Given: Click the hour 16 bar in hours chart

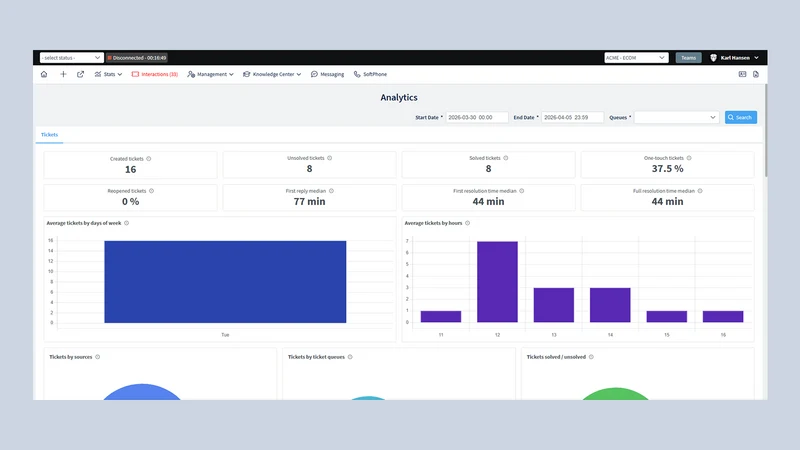Looking at the screenshot, I should point(723,316).
